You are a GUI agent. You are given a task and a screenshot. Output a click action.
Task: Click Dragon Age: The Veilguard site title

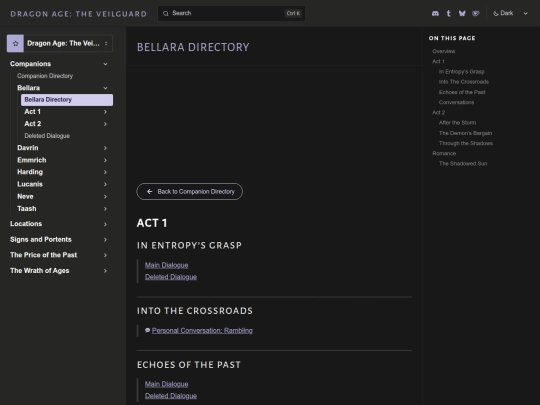click(x=79, y=14)
